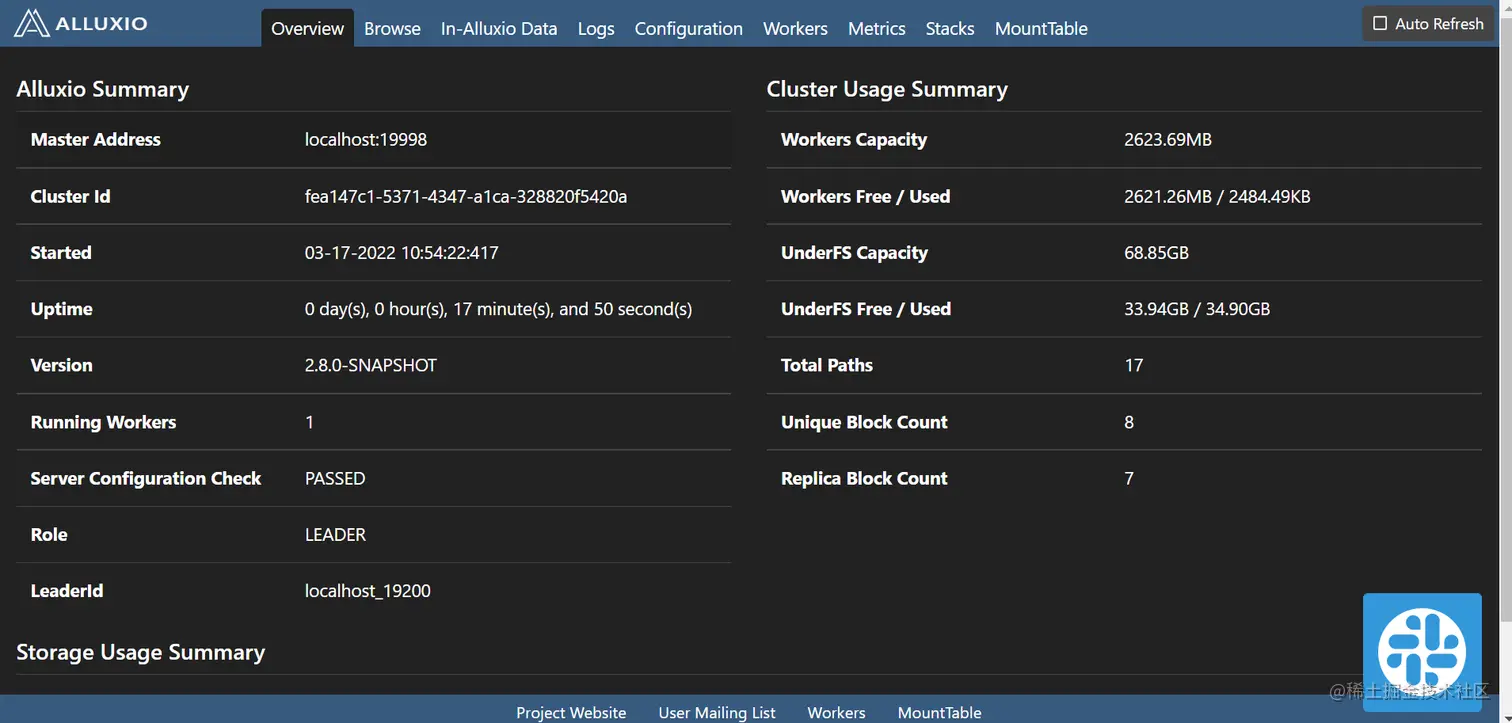1512x723 pixels.
Task: Go to the Configuration tab
Action: 688,29
